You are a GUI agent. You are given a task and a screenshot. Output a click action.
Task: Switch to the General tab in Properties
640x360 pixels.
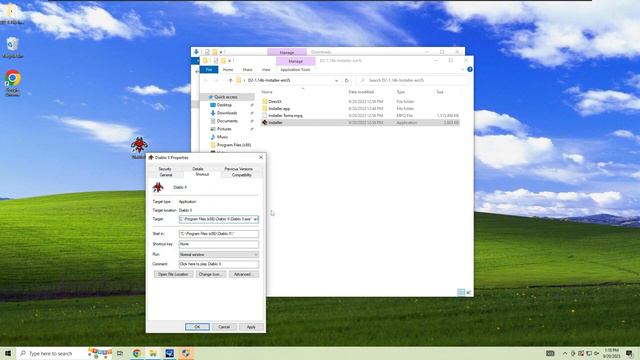coord(166,175)
